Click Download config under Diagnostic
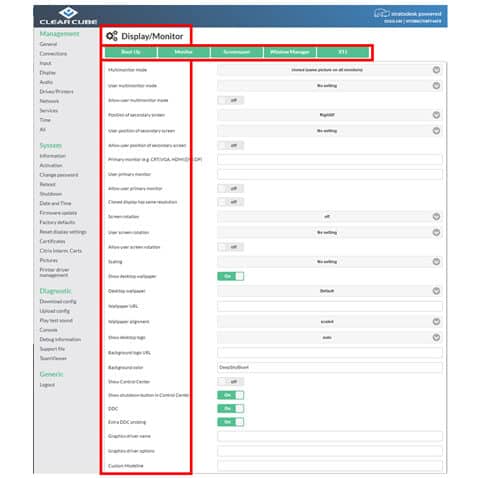 (58, 302)
